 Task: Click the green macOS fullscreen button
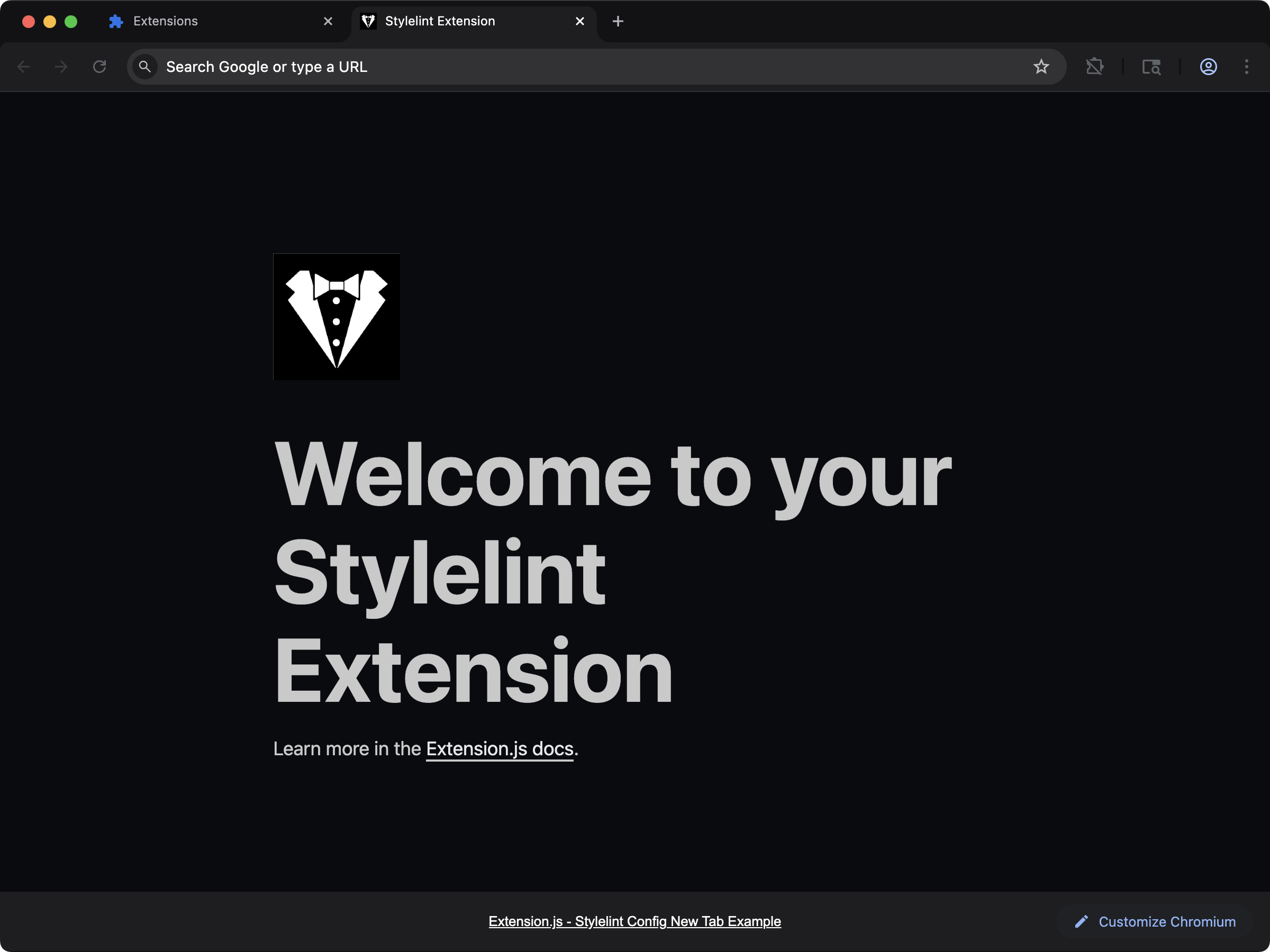pyautogui.click(x=70, y=21)
